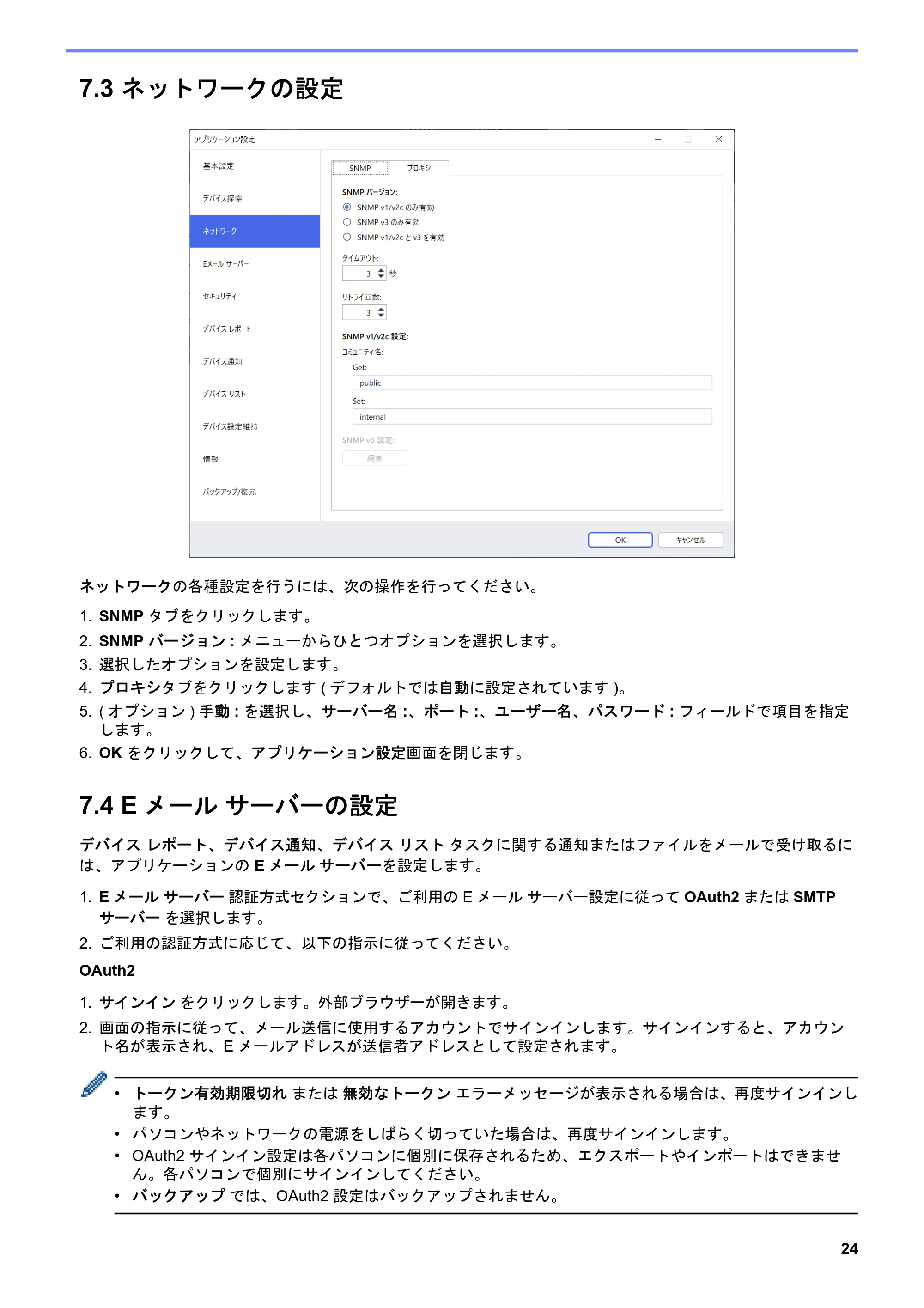
Task: Open デバイス レポート in the sidebar
Action: click(x=255, y=329)
